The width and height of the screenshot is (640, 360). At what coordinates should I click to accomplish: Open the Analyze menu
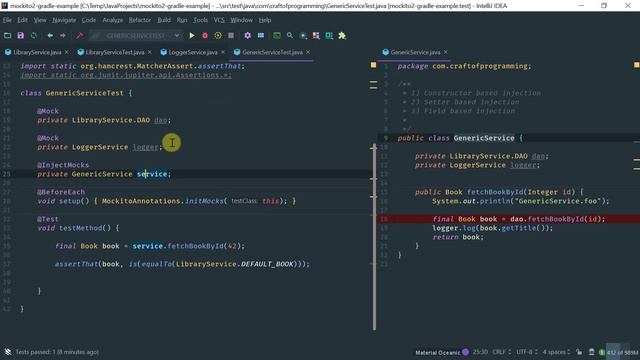[x=113, y=20]
